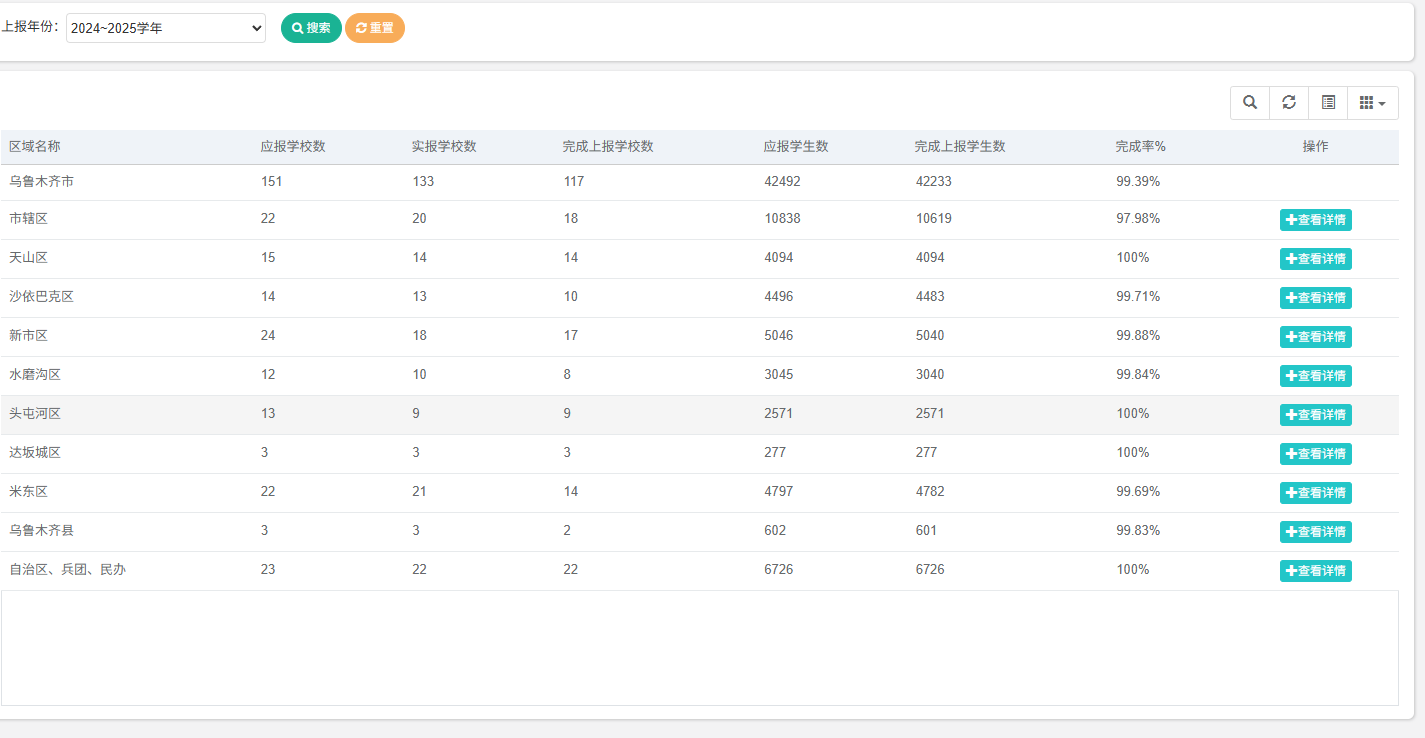The height and width of the screenshot is (738, 1425).
Task: Show details for 头屯河区
Action: (x=1315, y=415)
